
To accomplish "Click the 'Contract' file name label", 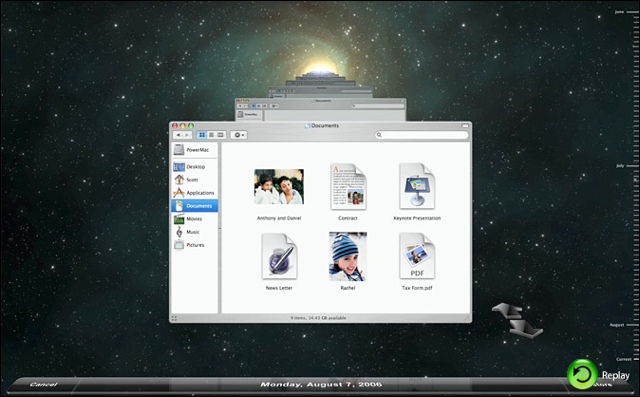I will tap(348, 218).
